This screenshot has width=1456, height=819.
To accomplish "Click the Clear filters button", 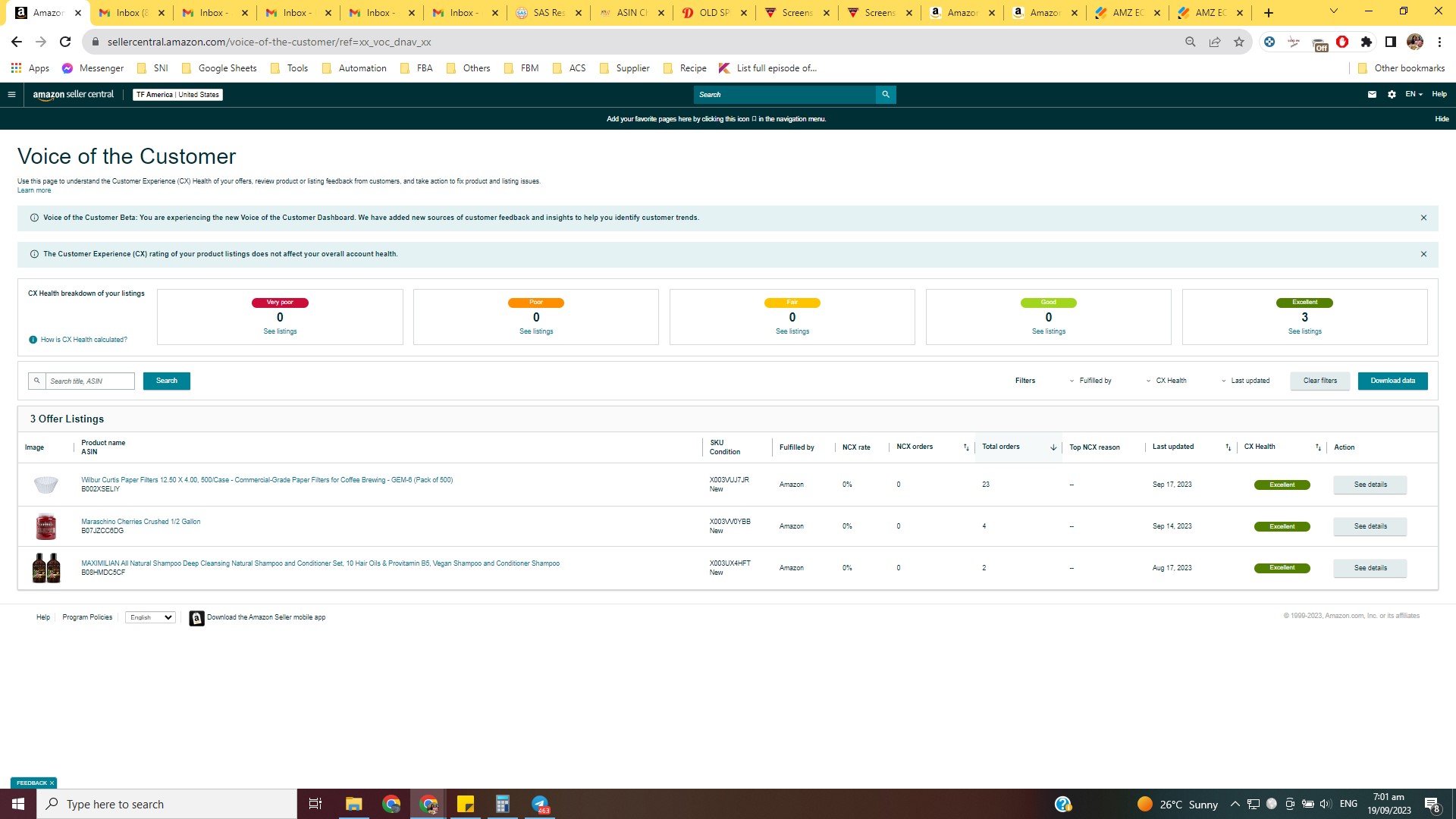I will point(1320,381).
